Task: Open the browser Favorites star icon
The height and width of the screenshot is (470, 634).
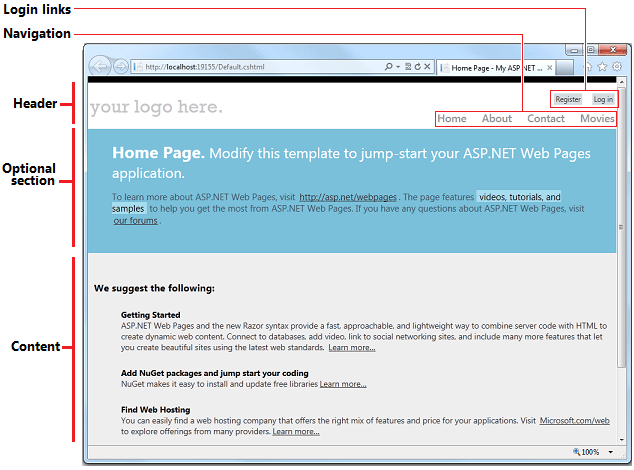Action: pyautogui.click(x=603, y=67)
